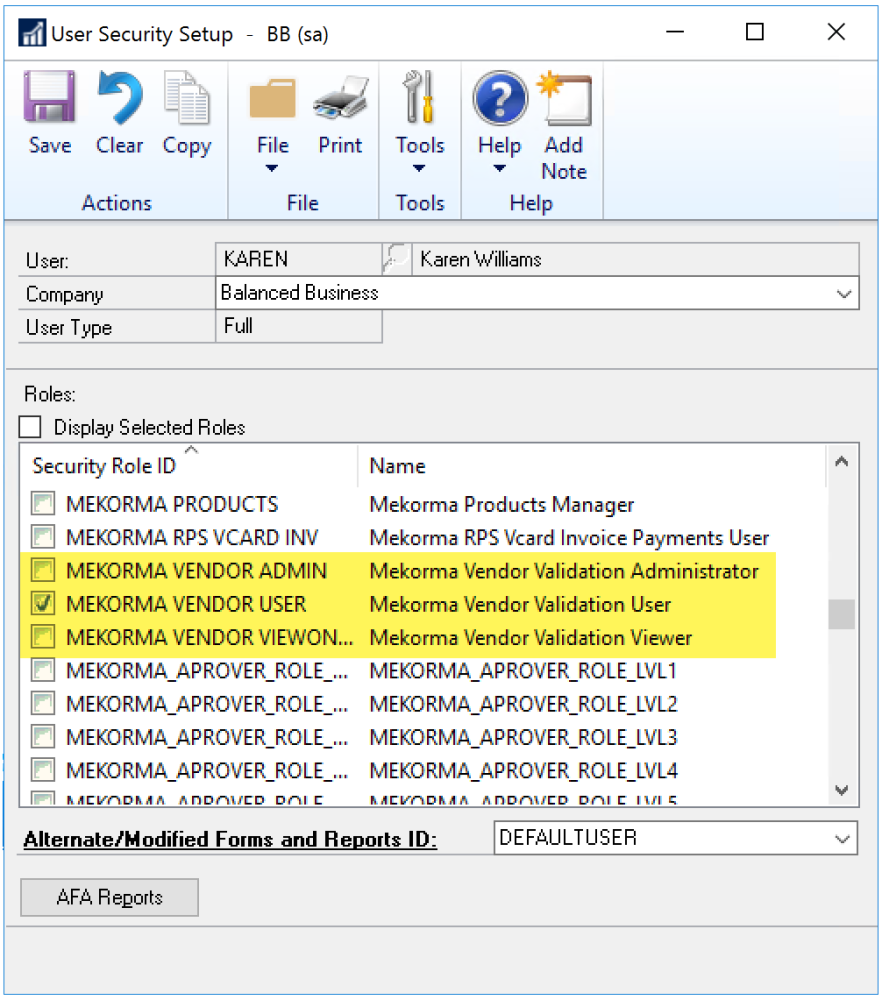882x1000 pixels.
Task: Open Alternate/Modified Forms and Reports ID link
Action: point(230,839)
